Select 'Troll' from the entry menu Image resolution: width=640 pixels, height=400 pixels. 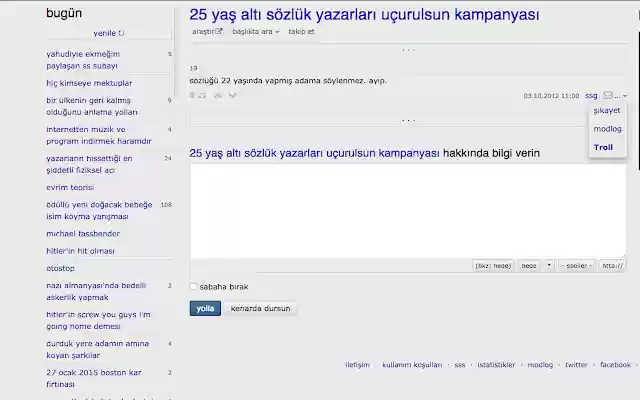603,147
